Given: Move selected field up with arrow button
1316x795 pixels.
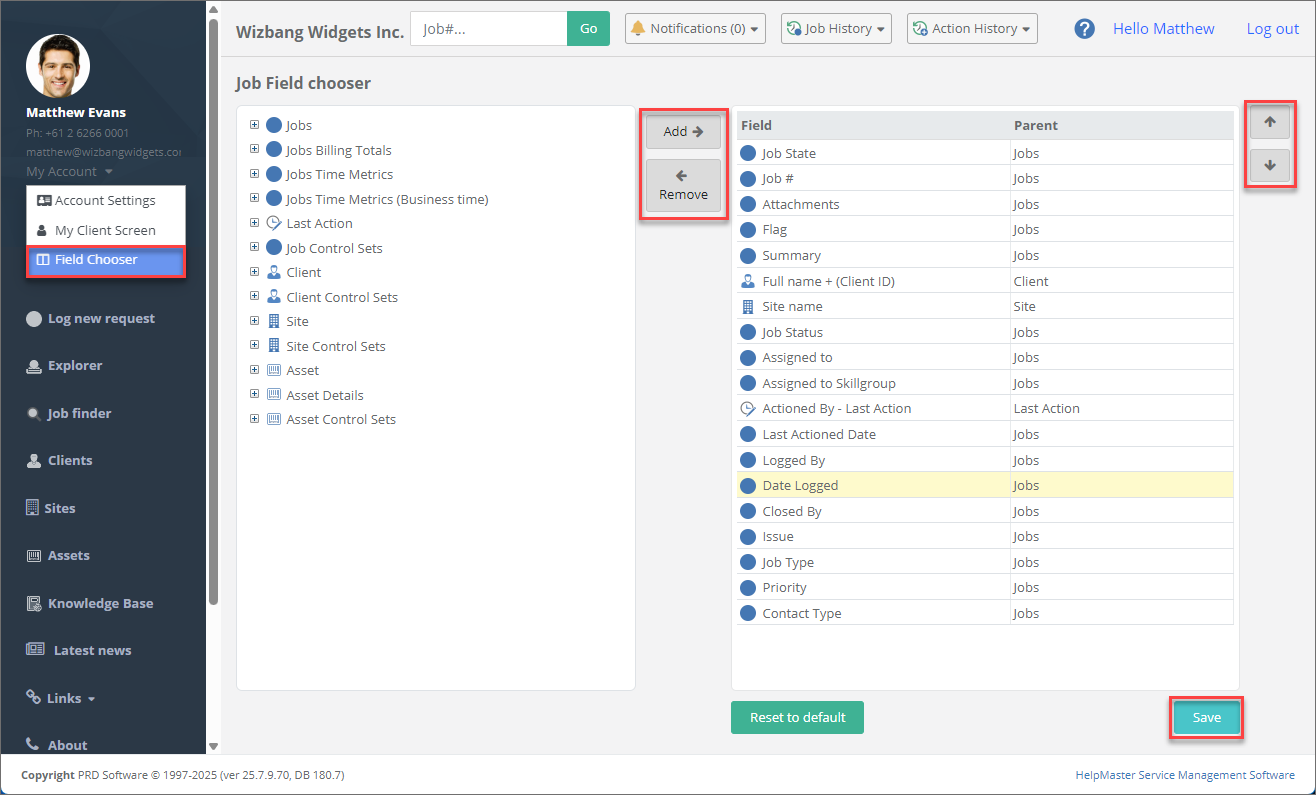Looking at the screenshot, I should point(1270,121).
